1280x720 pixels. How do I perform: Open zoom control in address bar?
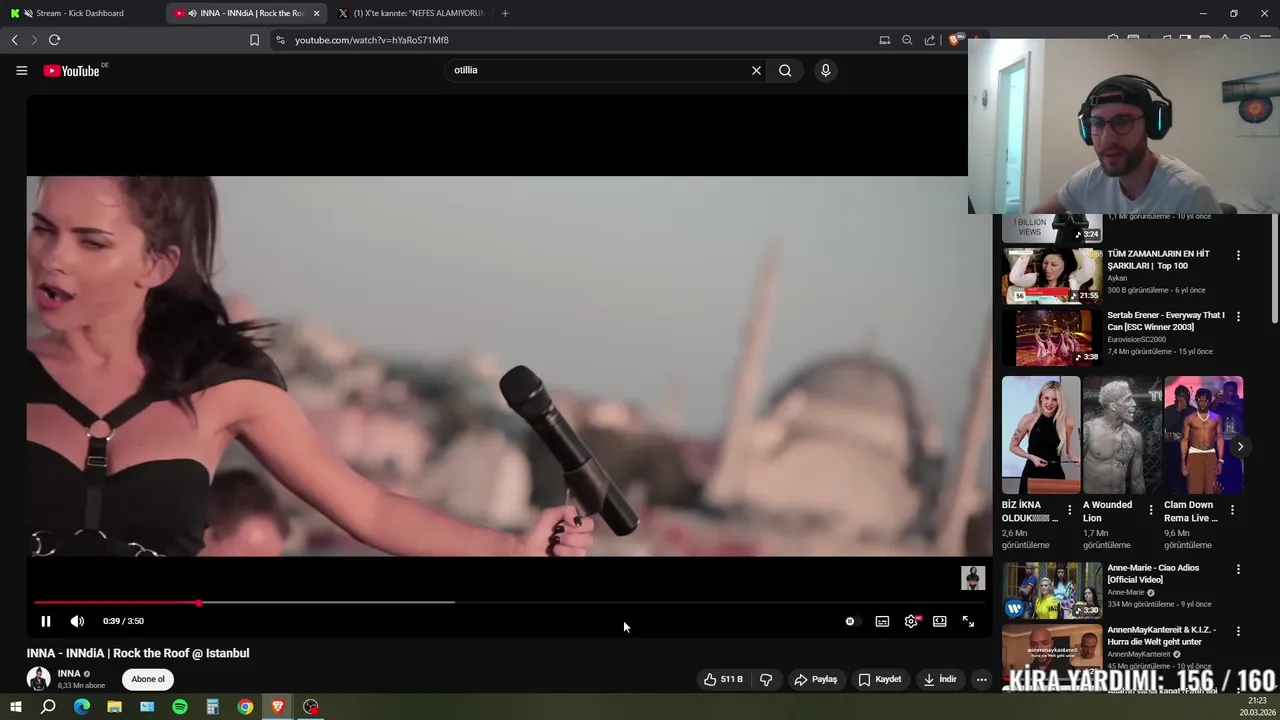(x=907, y=40)
